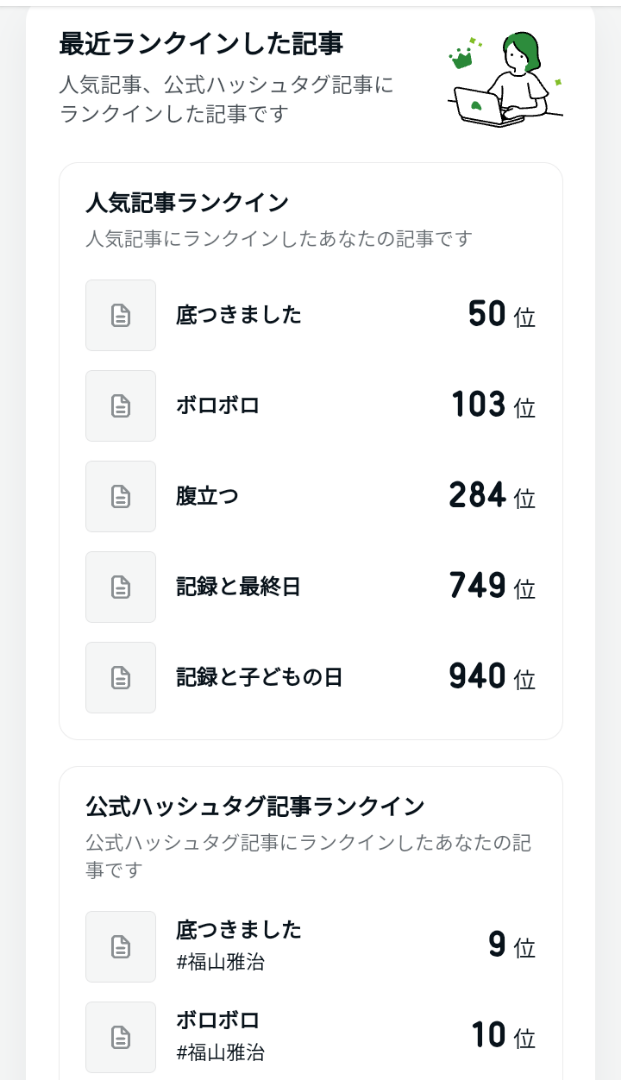Open 底つきました in the hashtag ranking
This screenshot has height=1080, width=621.
point(238,930)
